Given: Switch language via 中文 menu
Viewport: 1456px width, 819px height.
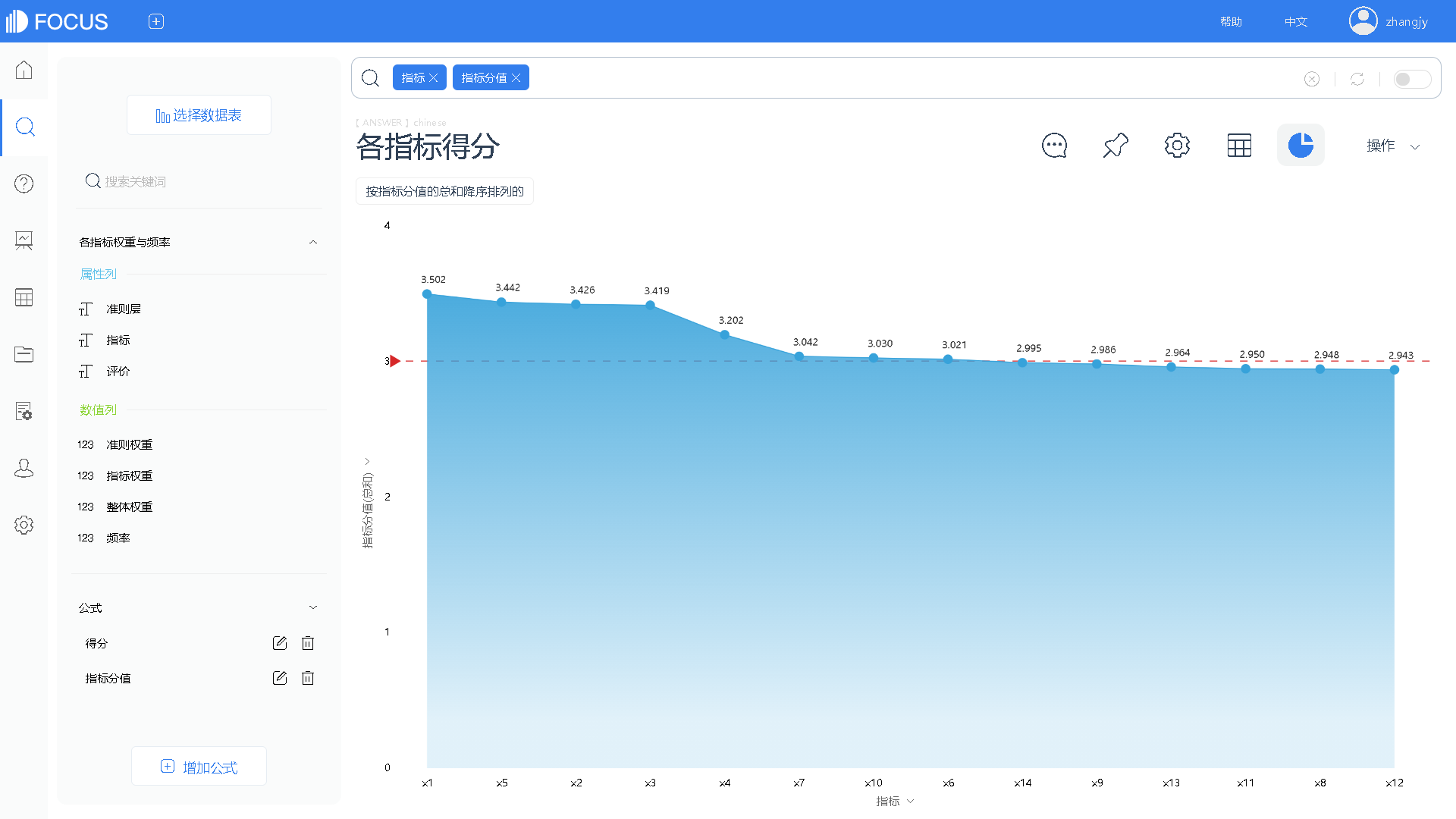Looking at the screenshot, I should coord(1296,21).
